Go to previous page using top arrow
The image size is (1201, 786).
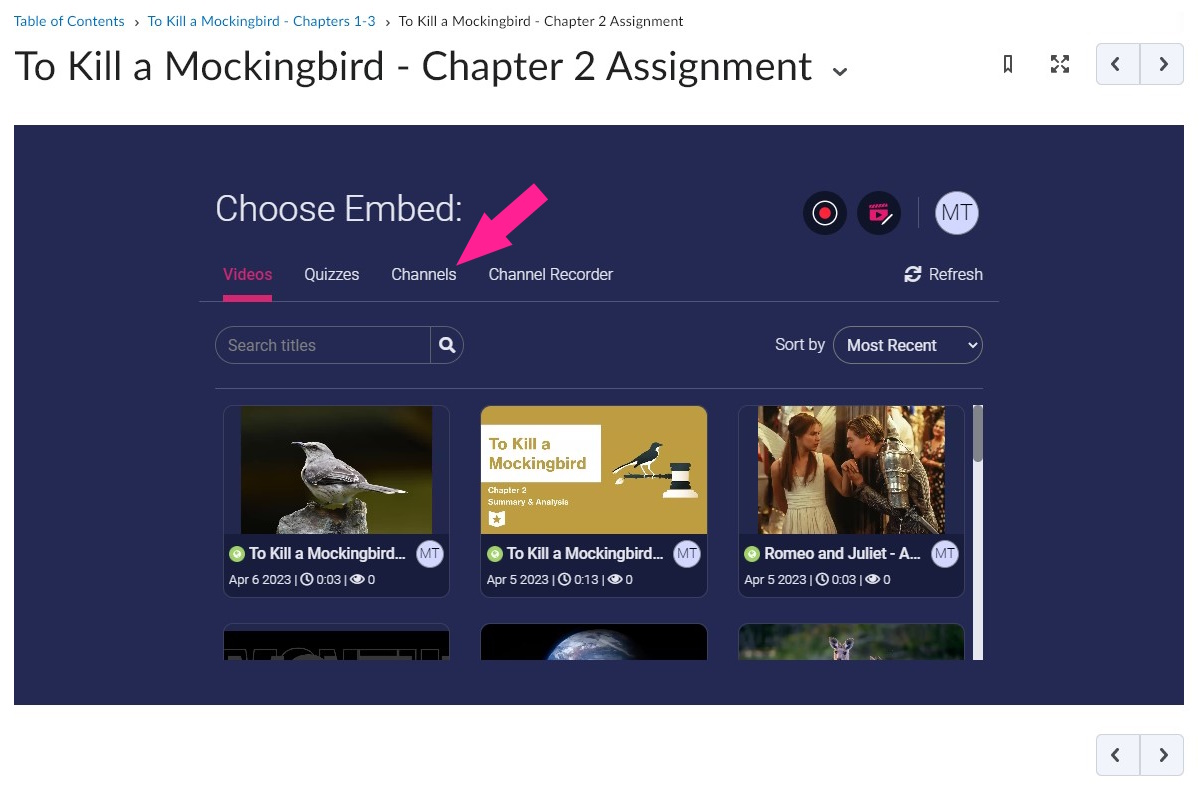pyautogui.click(x=1118, y=64)
